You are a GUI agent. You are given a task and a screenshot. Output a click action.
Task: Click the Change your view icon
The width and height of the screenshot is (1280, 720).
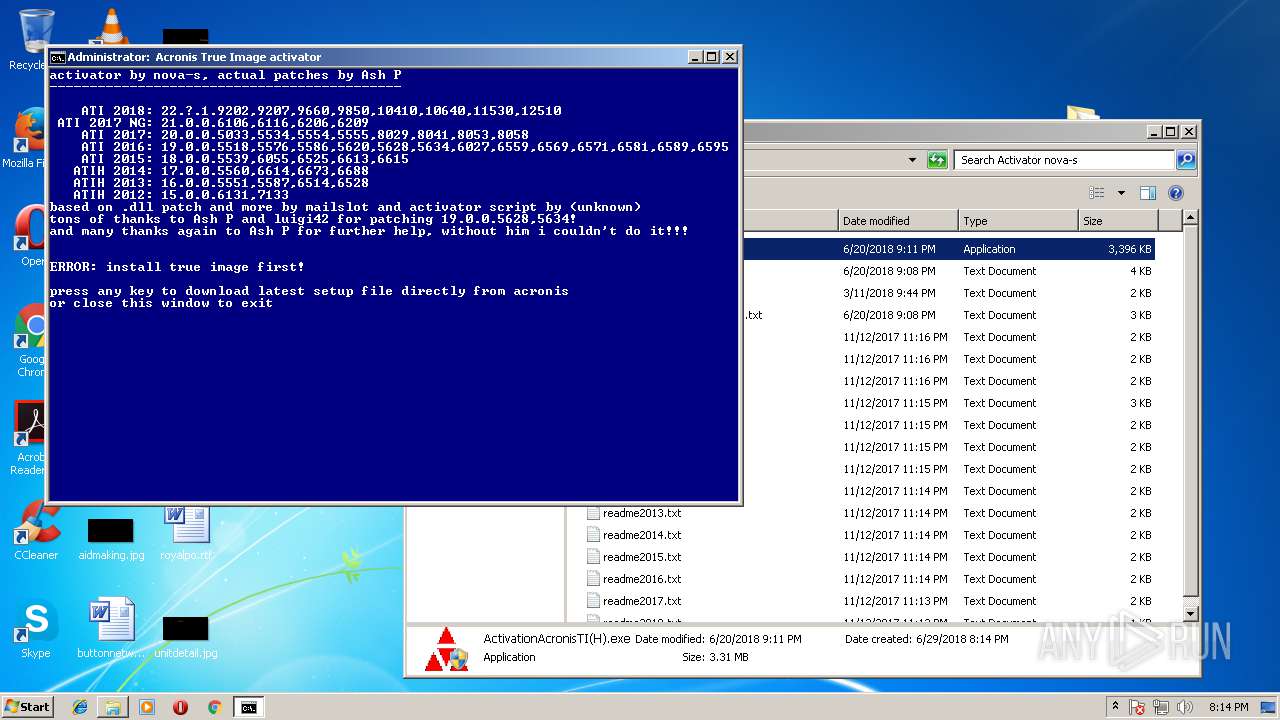pos(1097,193)
